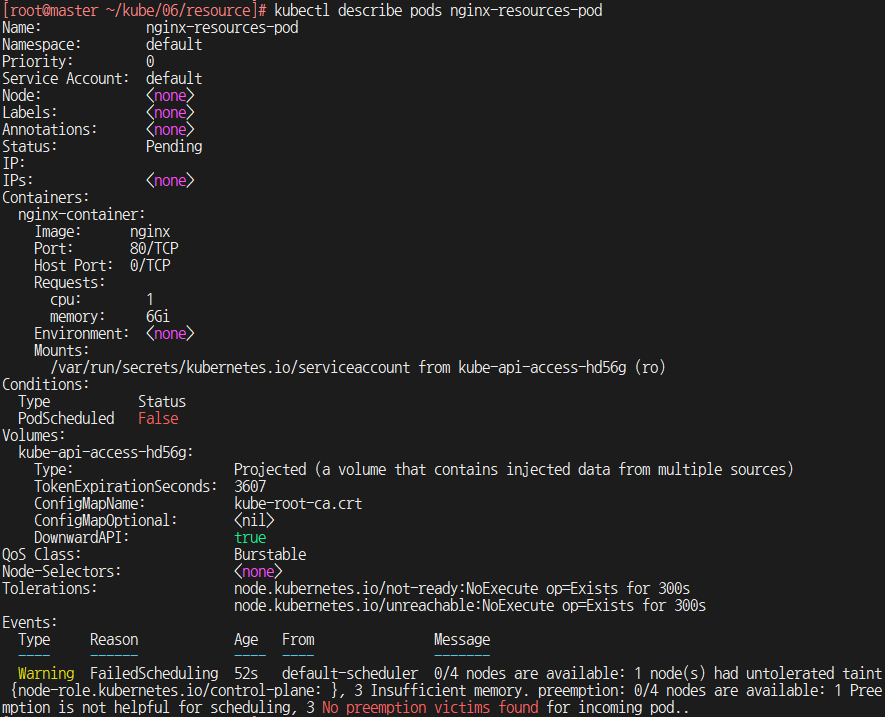Click the Projected volume type description
Screen dimensions: 885x717
pos(514,469)
